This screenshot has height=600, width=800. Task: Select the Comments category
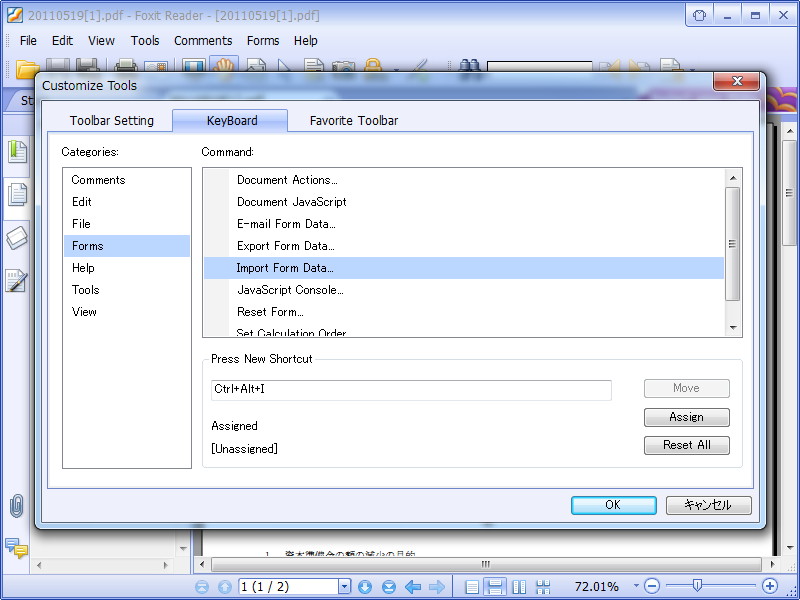tap(127, 180)
